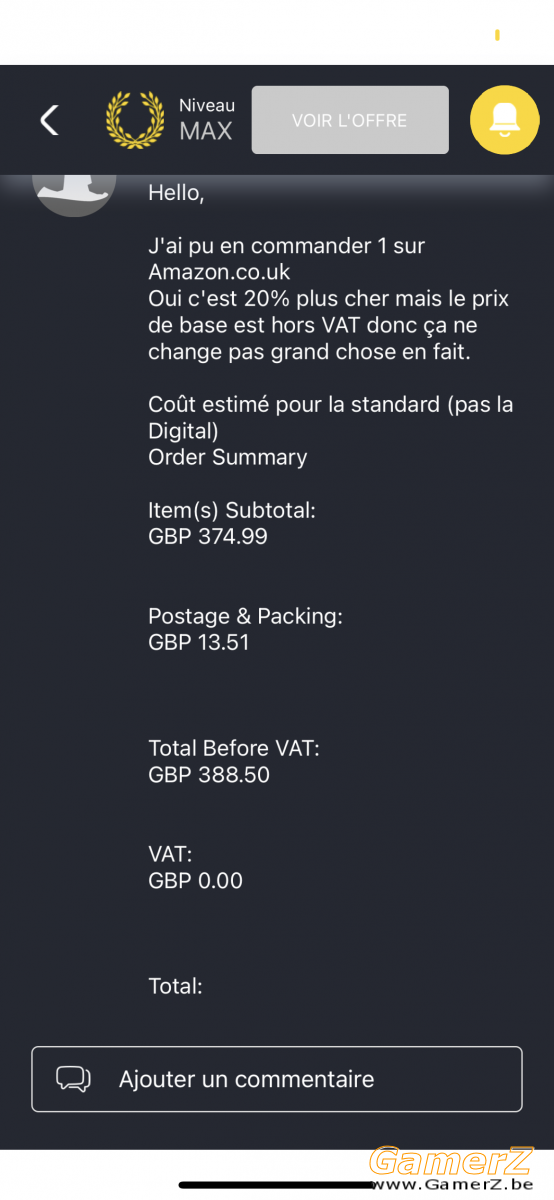
Task: Click the GamerZ watermark logo
Action: [451, 1160]
